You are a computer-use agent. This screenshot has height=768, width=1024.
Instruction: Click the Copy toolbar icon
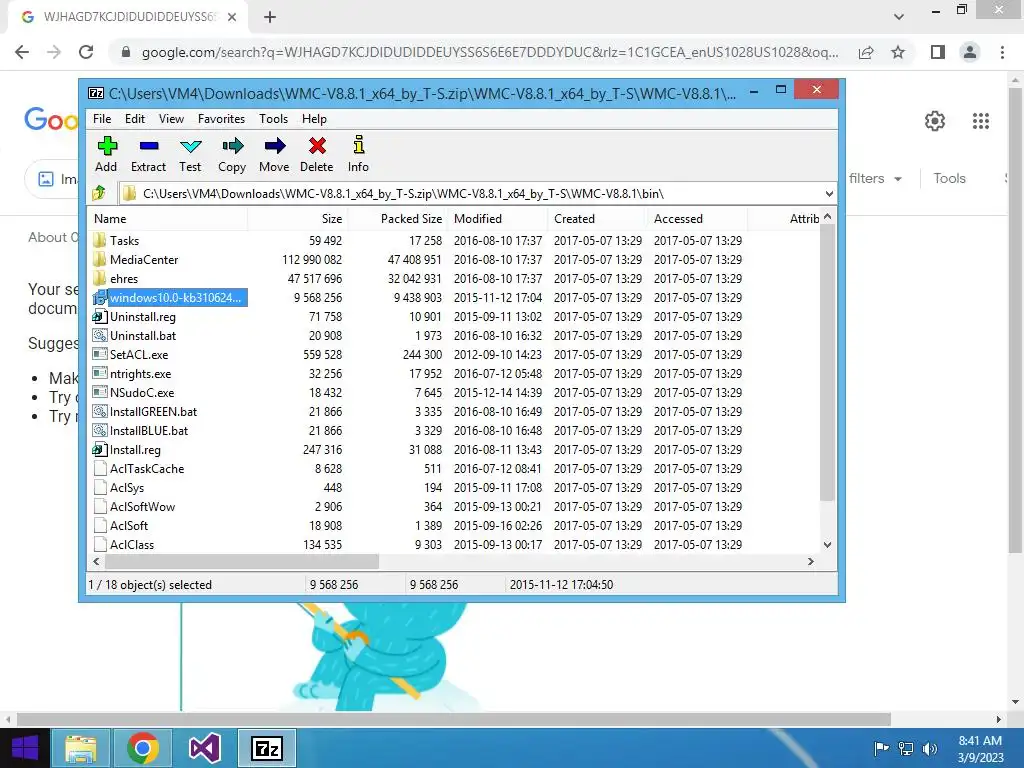pos(232,146)
